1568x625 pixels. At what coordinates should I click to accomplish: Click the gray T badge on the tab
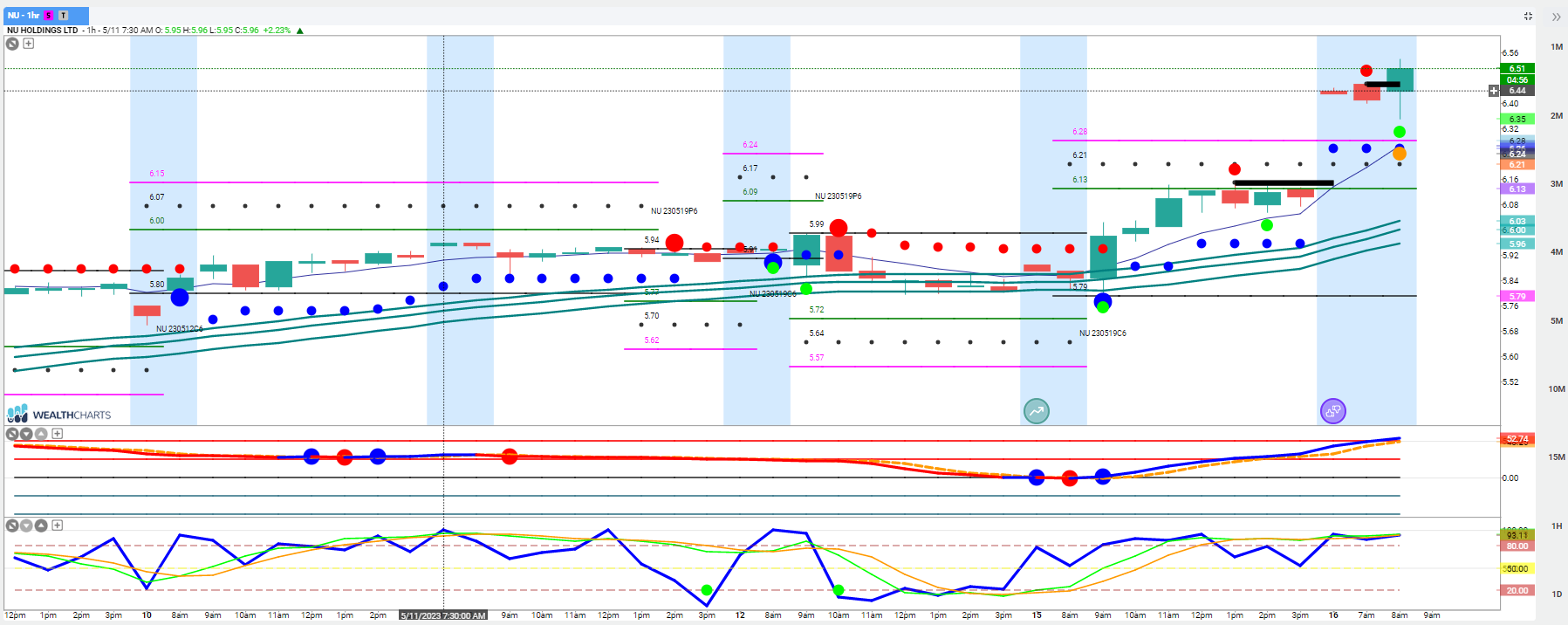63,16
